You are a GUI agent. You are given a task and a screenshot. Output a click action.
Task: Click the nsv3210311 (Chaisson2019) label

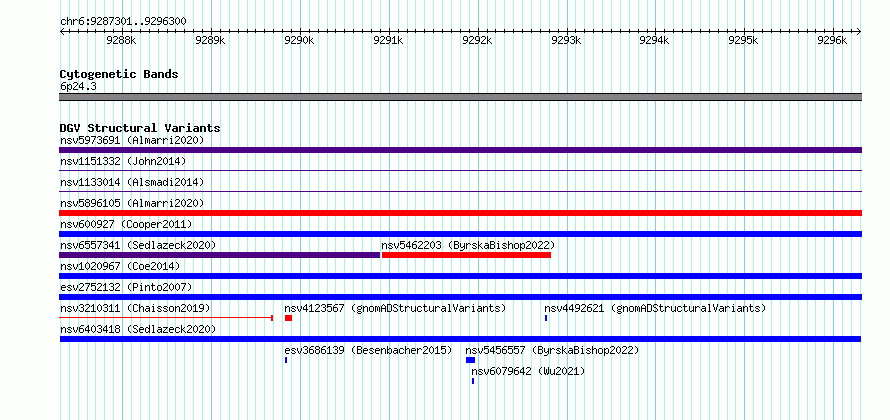(135, 308)
